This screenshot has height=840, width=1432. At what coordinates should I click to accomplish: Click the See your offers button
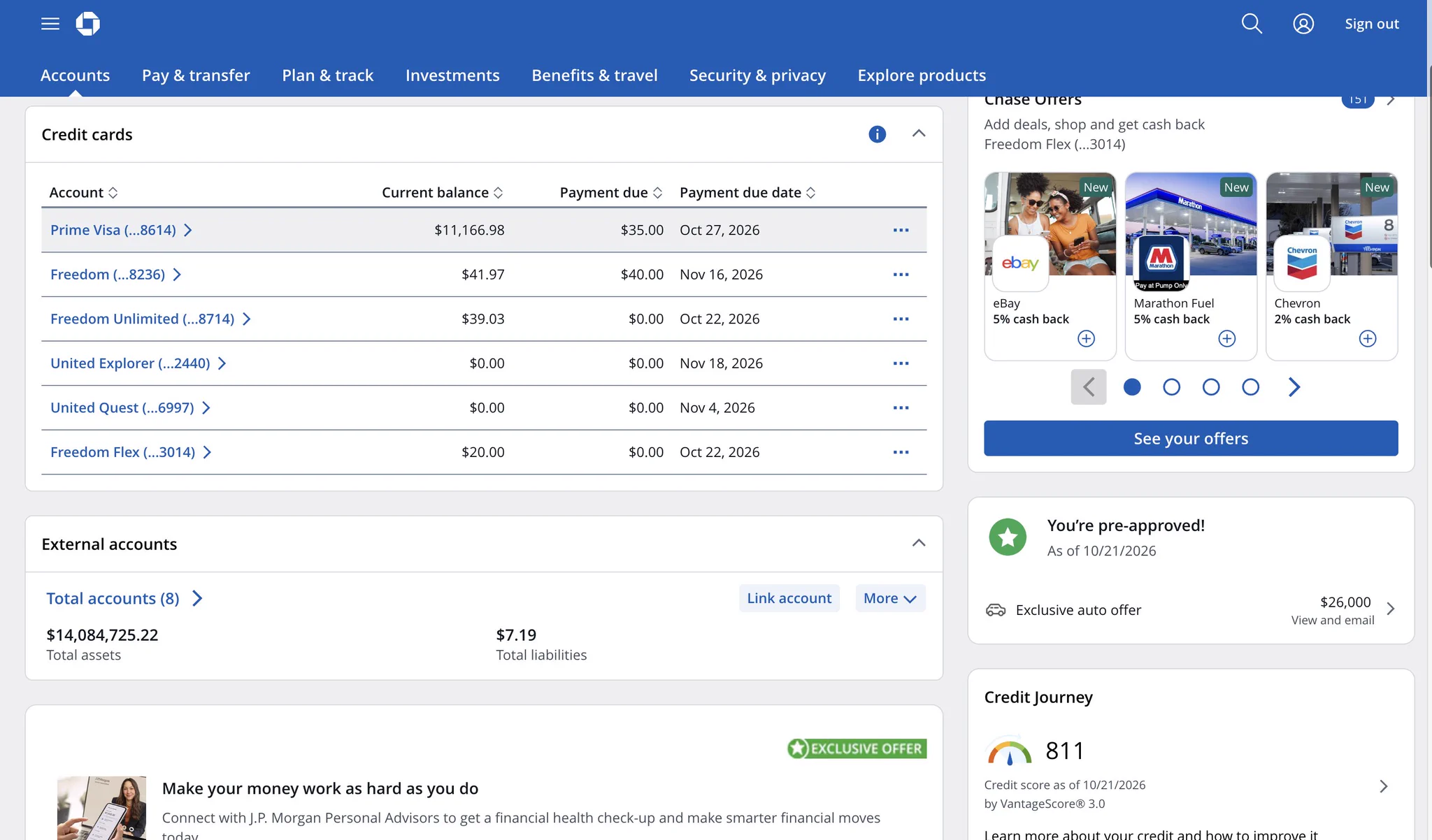pos(1191,438)
